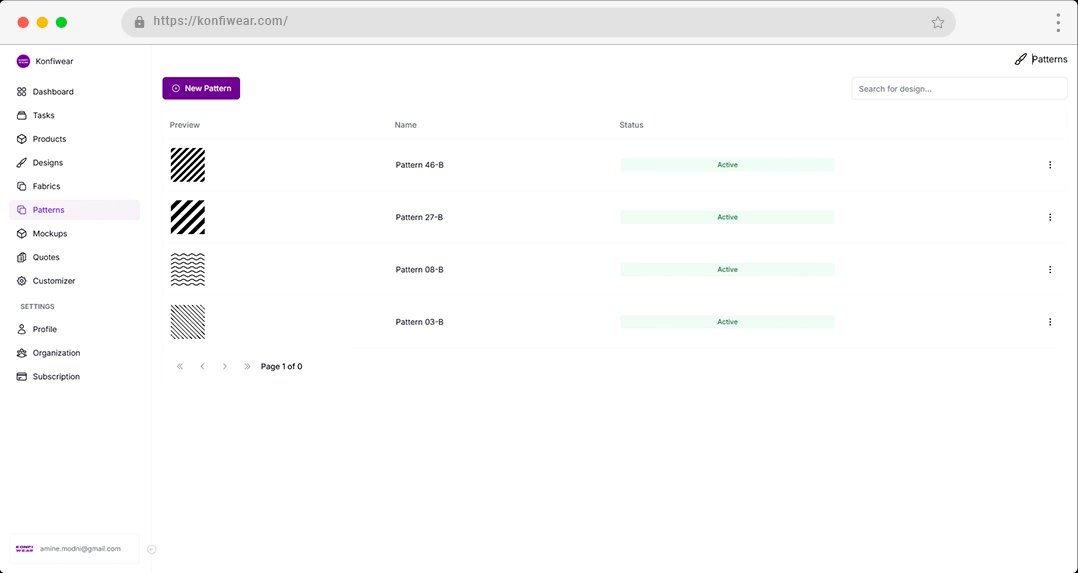
Task: Open options menu for Pattern 46-B
Action: [1049, 165]
